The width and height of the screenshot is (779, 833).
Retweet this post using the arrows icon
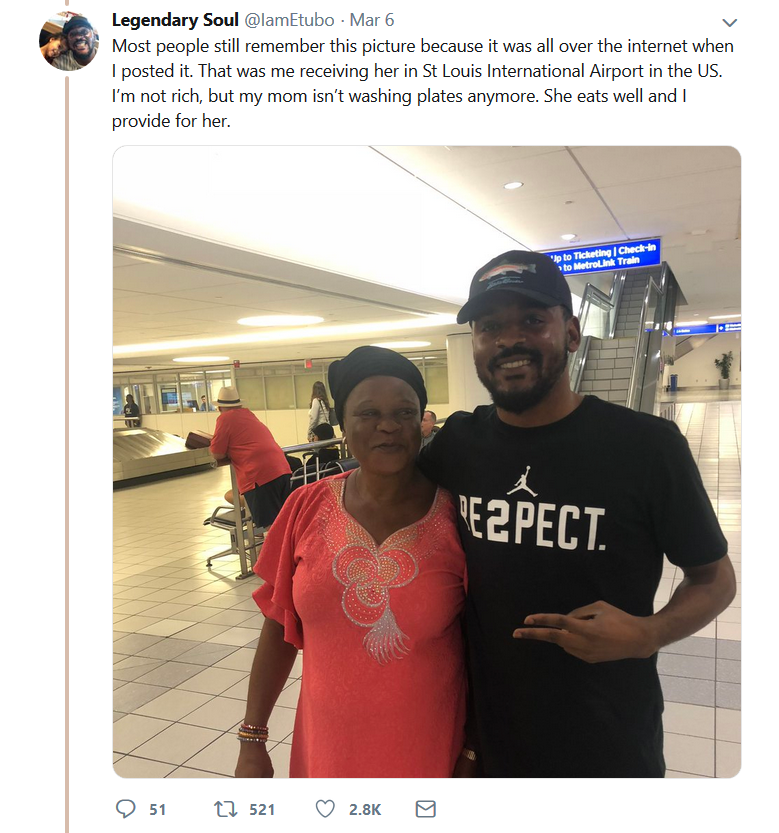(x=225, y=809)
